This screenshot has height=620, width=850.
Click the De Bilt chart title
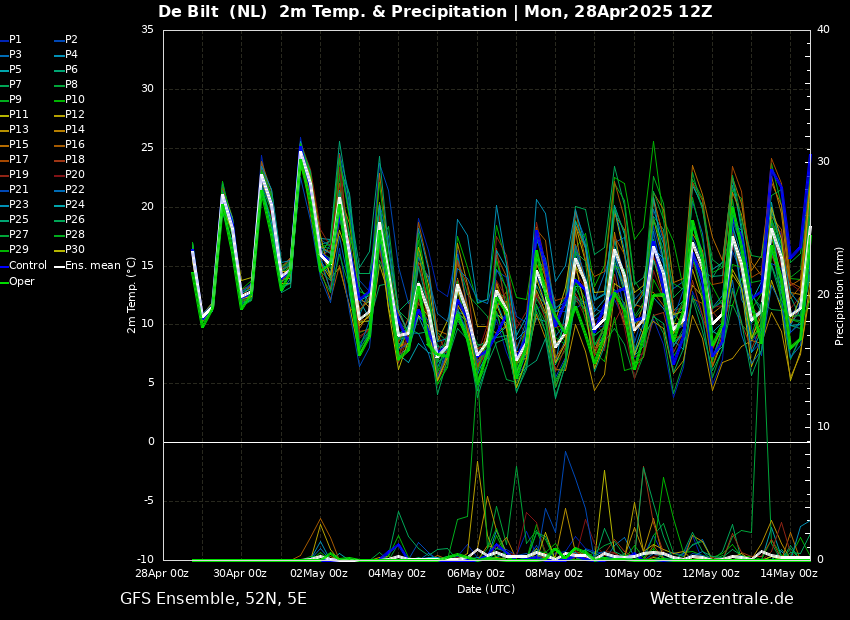(435, 12)
